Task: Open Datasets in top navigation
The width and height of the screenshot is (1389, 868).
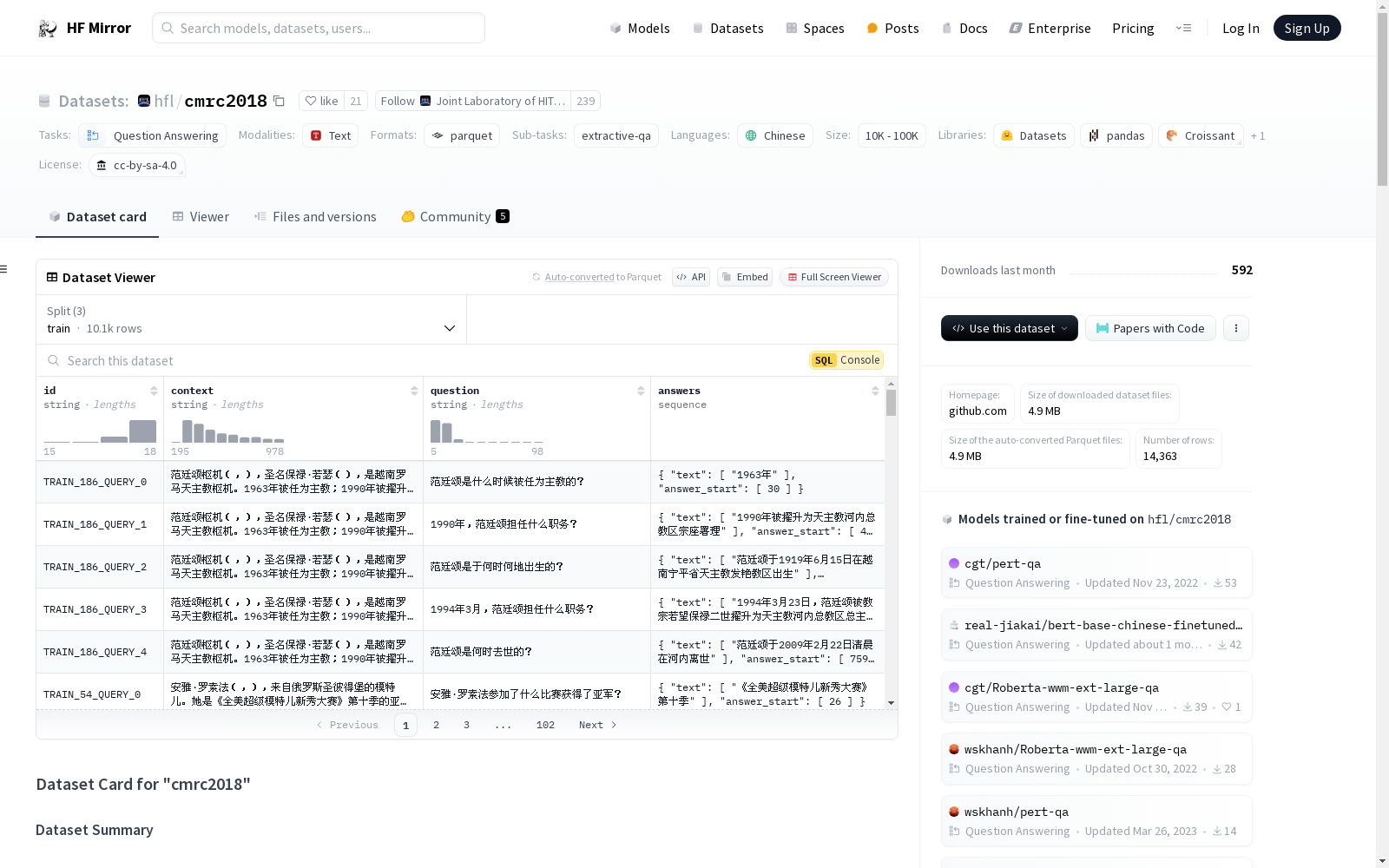Action: 727,28
